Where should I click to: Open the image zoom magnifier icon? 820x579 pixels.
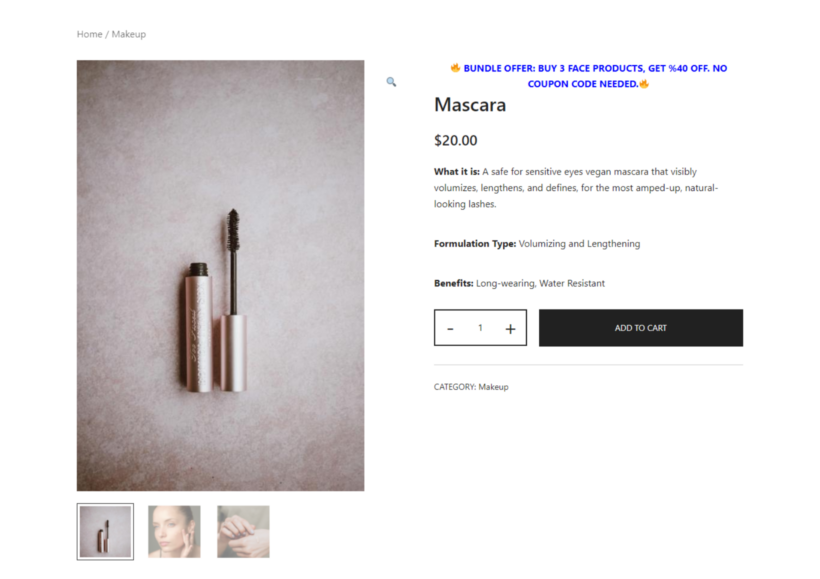391,81
